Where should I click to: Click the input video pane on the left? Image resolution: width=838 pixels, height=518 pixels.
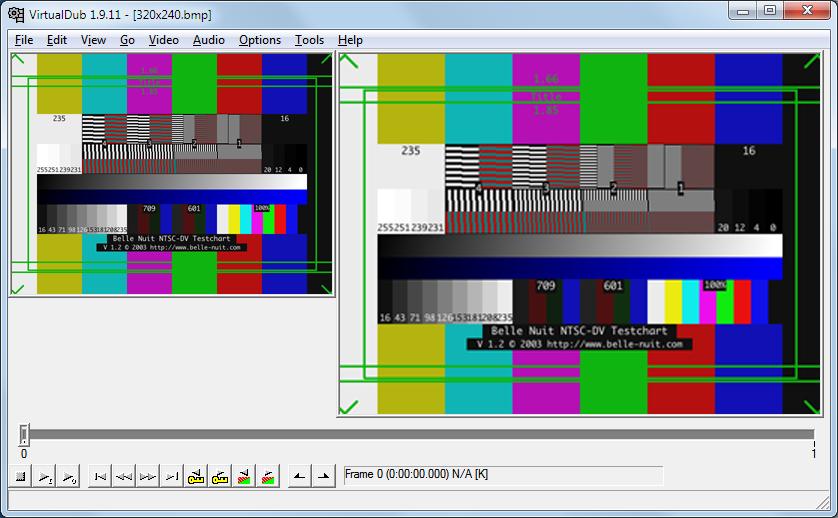coord(172,174)
